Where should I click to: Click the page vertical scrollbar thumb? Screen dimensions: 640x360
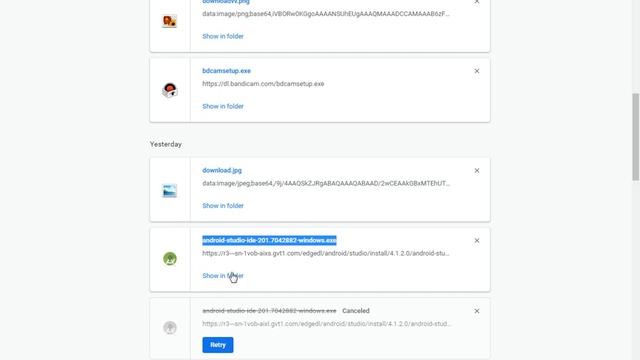click(636, 137)
